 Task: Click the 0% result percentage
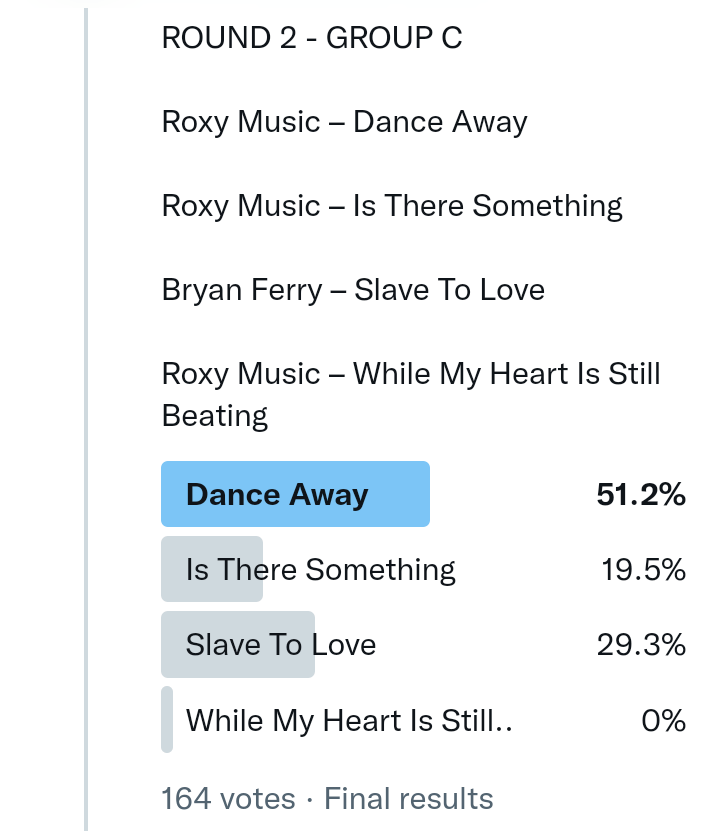[663, 720]
